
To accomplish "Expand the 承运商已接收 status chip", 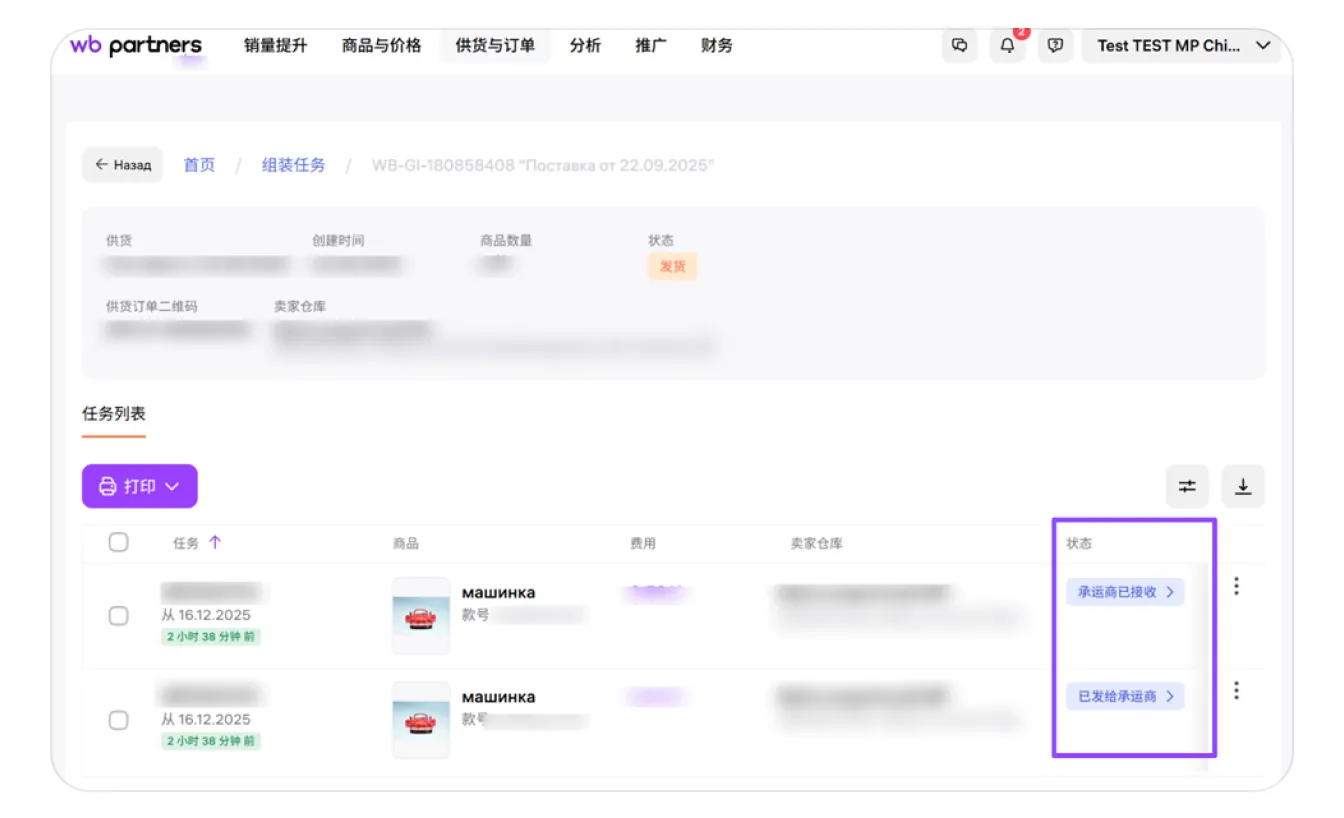I will [x=1125, y=592].
